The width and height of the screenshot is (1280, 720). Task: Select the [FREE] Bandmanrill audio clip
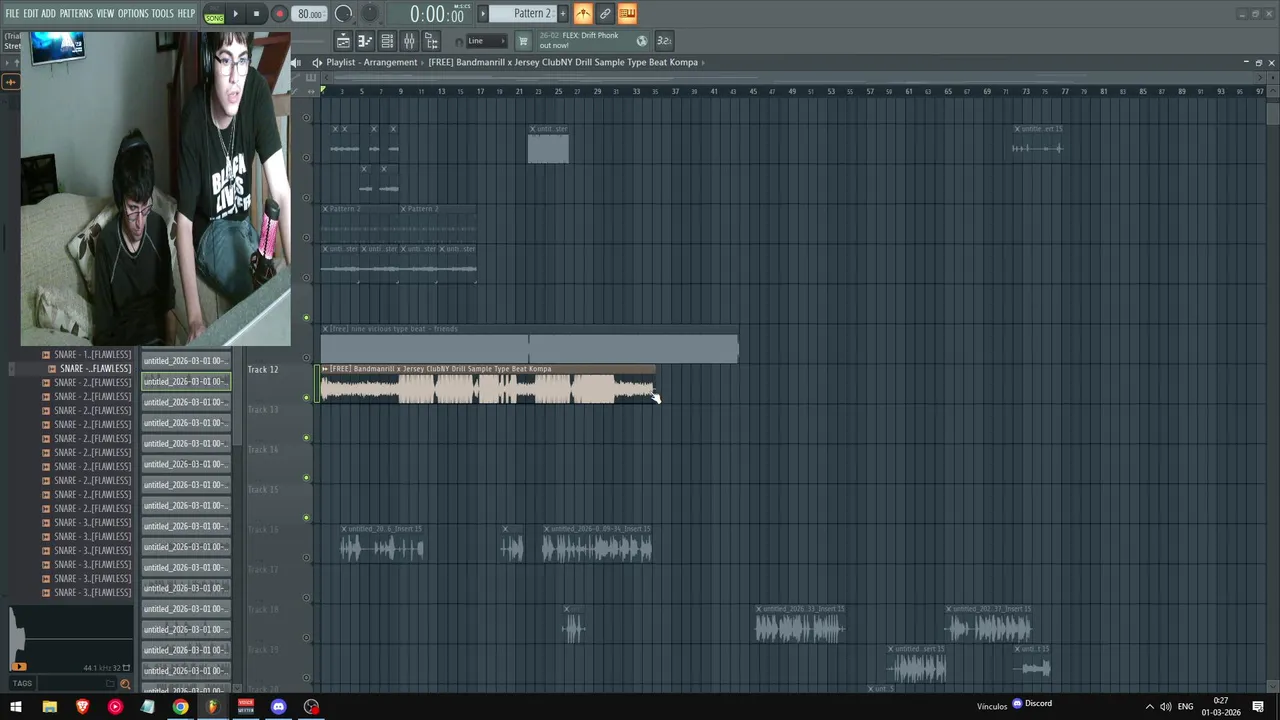pos(487,385)
